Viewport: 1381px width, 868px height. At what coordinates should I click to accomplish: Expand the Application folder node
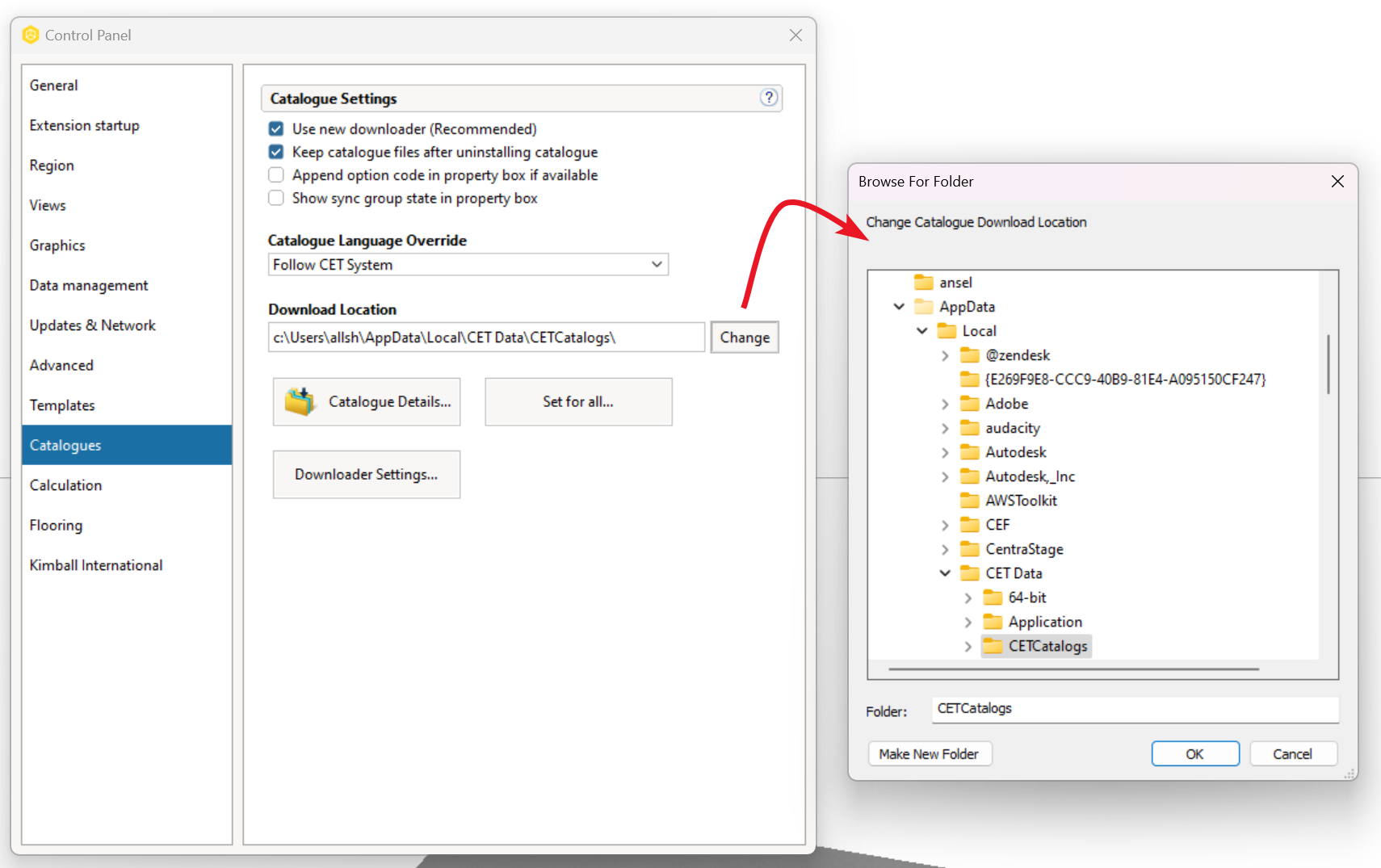968,622
